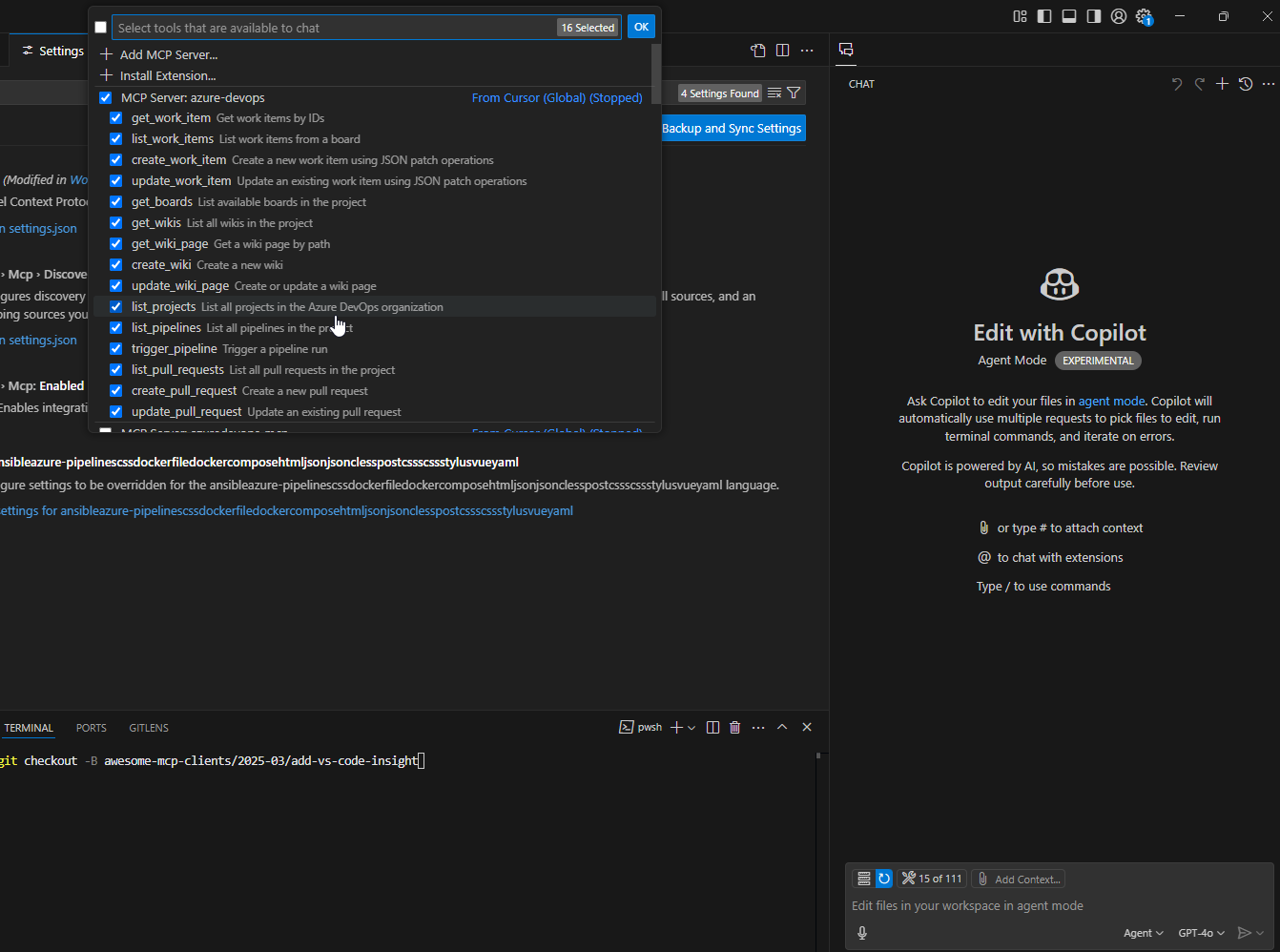Clear the settings search input icon
Screen dimensions: 1280x952
(774, 93)
